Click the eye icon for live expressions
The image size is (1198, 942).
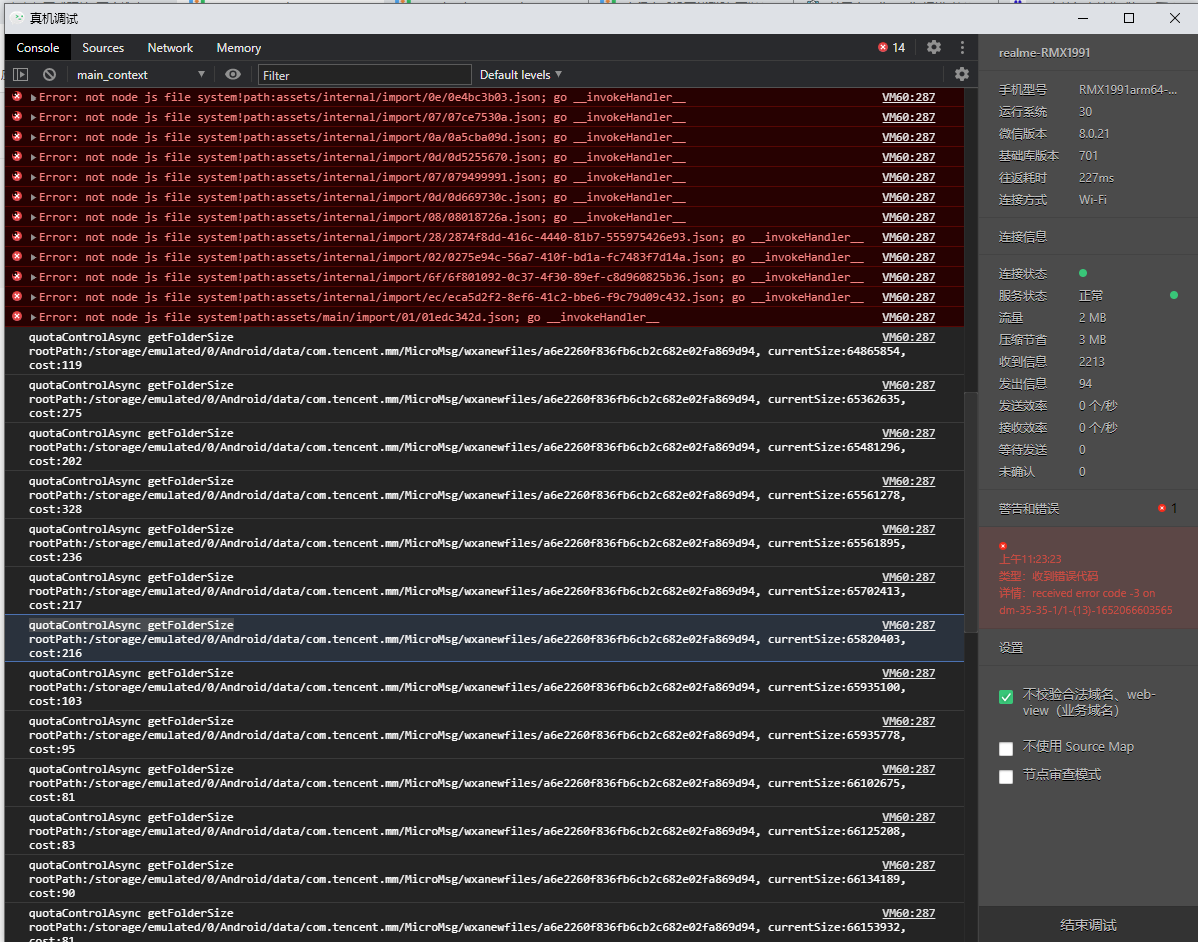pos(233,74)
